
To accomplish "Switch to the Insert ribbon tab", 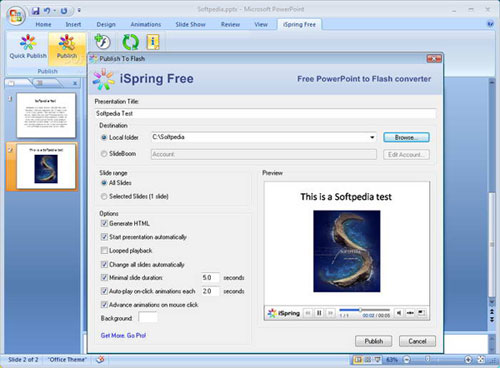I will click(73, 24).
